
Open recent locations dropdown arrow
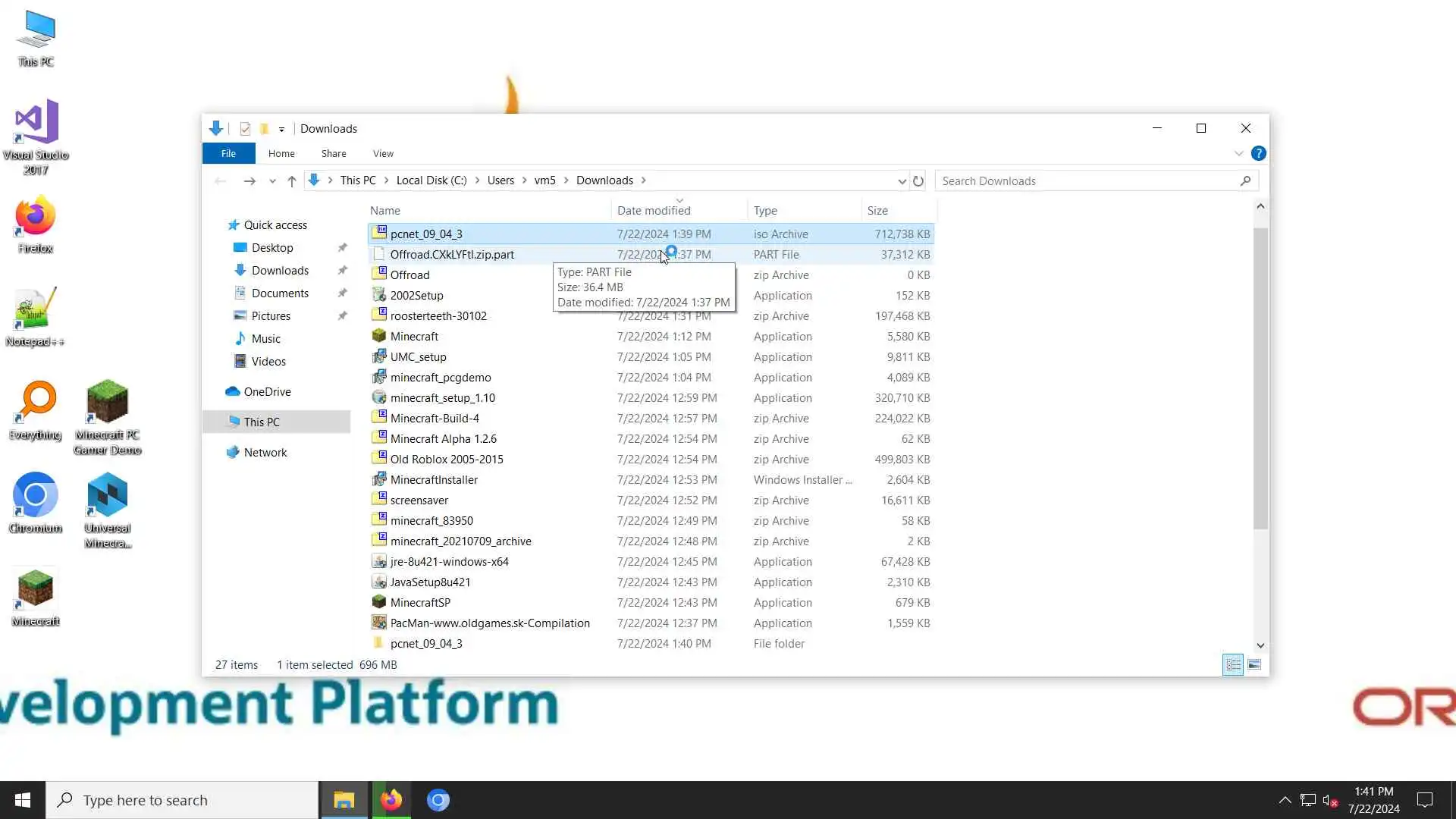pyautogui.click(x=272, y=181)
